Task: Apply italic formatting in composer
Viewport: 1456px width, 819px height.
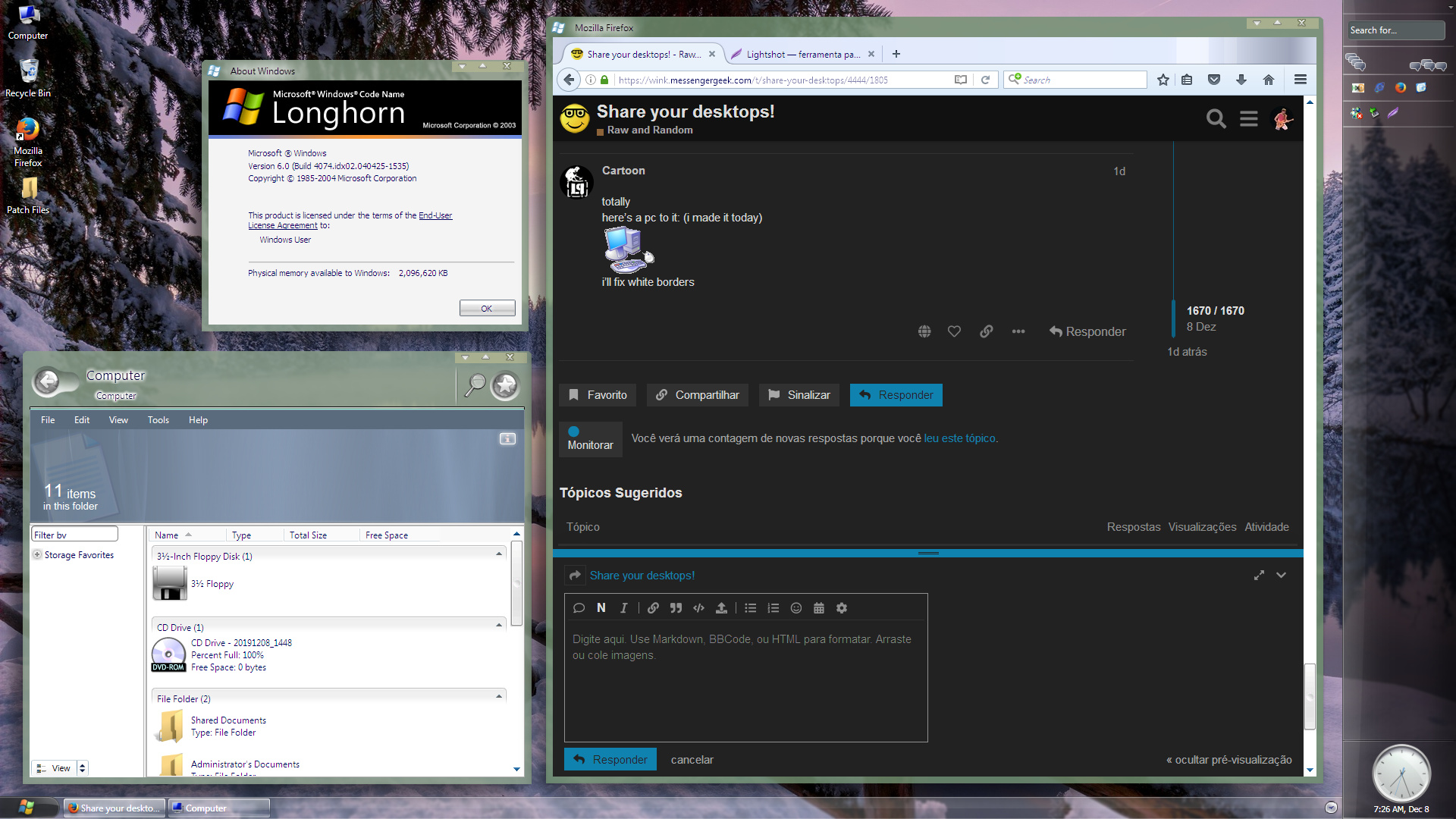Action: (623, 608)
